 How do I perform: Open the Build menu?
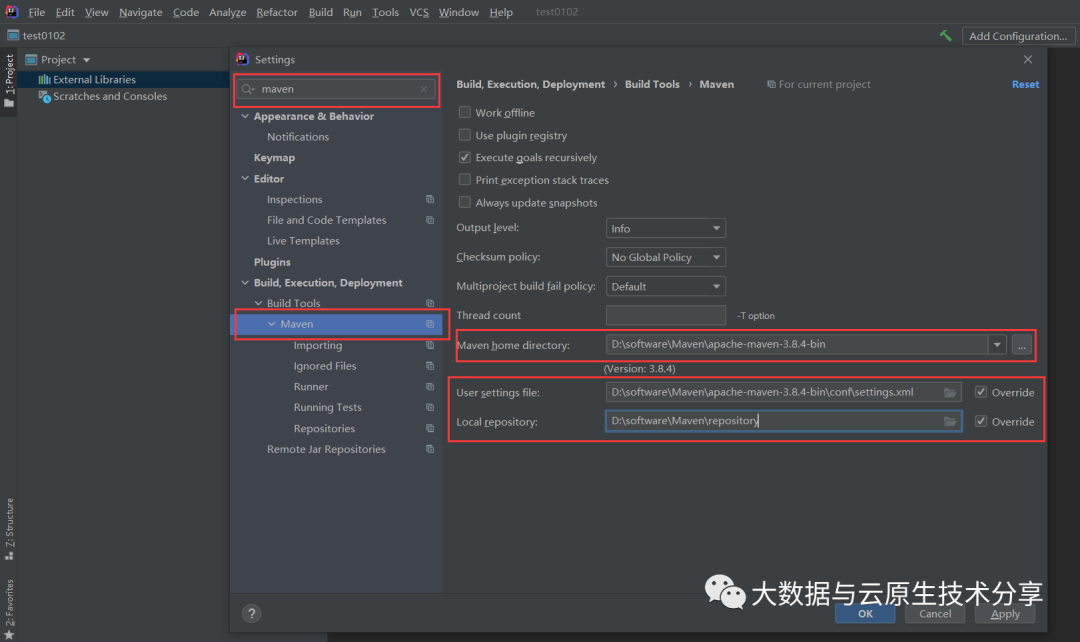[x=320, y=12]
